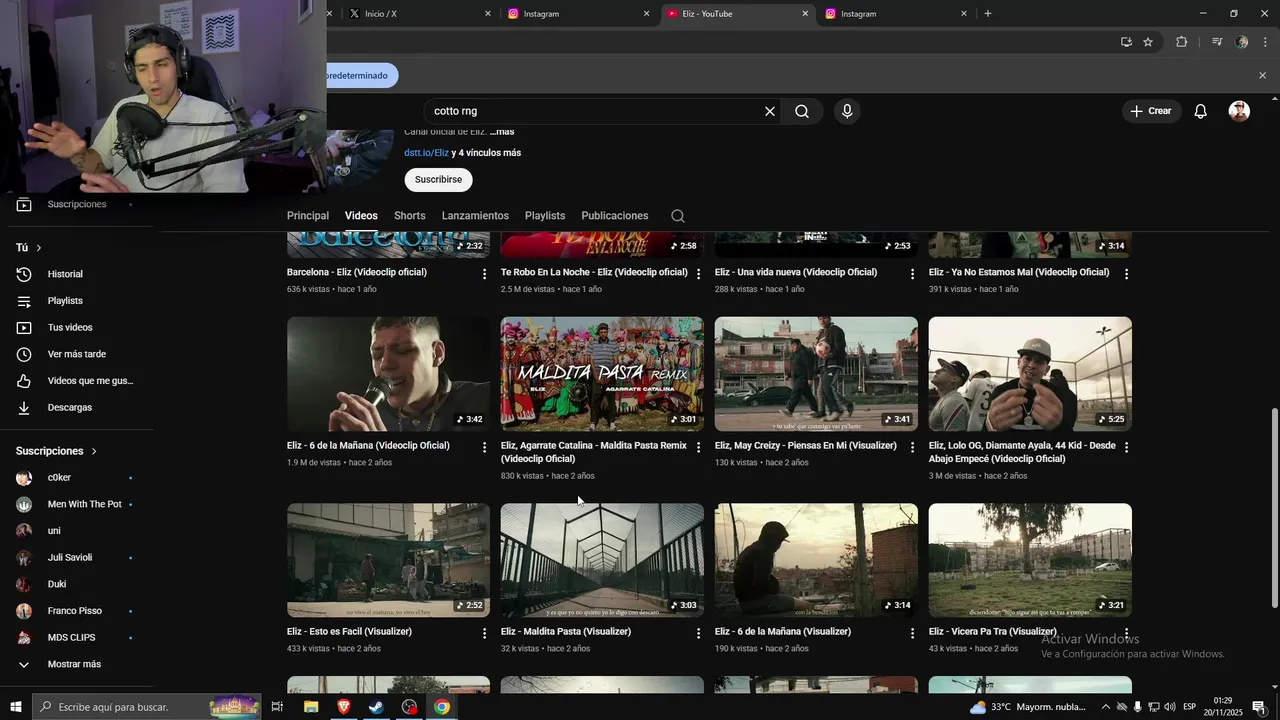Open options for 6 de la Mañana Videoclip
The width and height of the screenshot is (1280, 720).
(485, 447)
